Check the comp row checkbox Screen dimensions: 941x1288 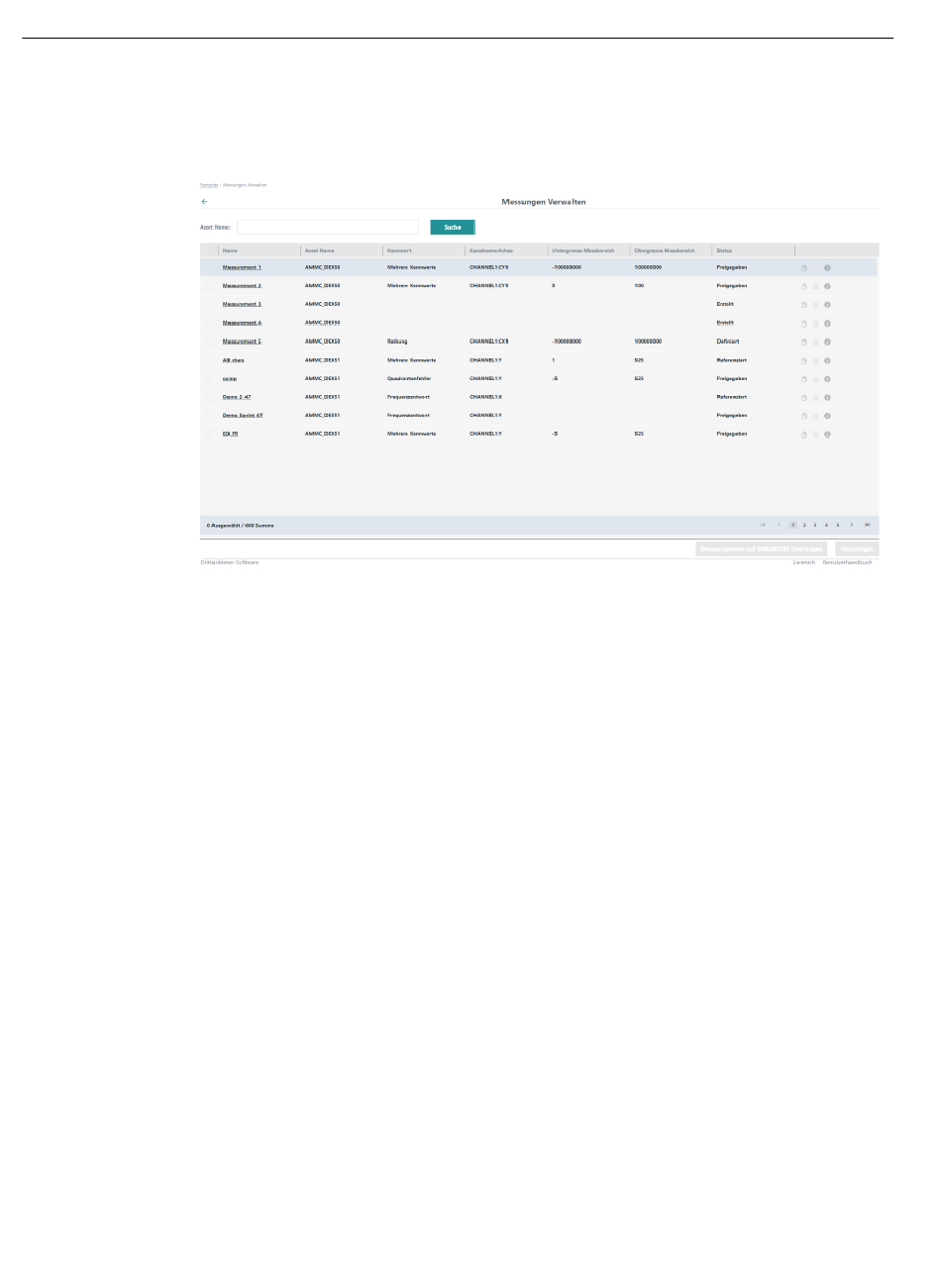(209, 379)
